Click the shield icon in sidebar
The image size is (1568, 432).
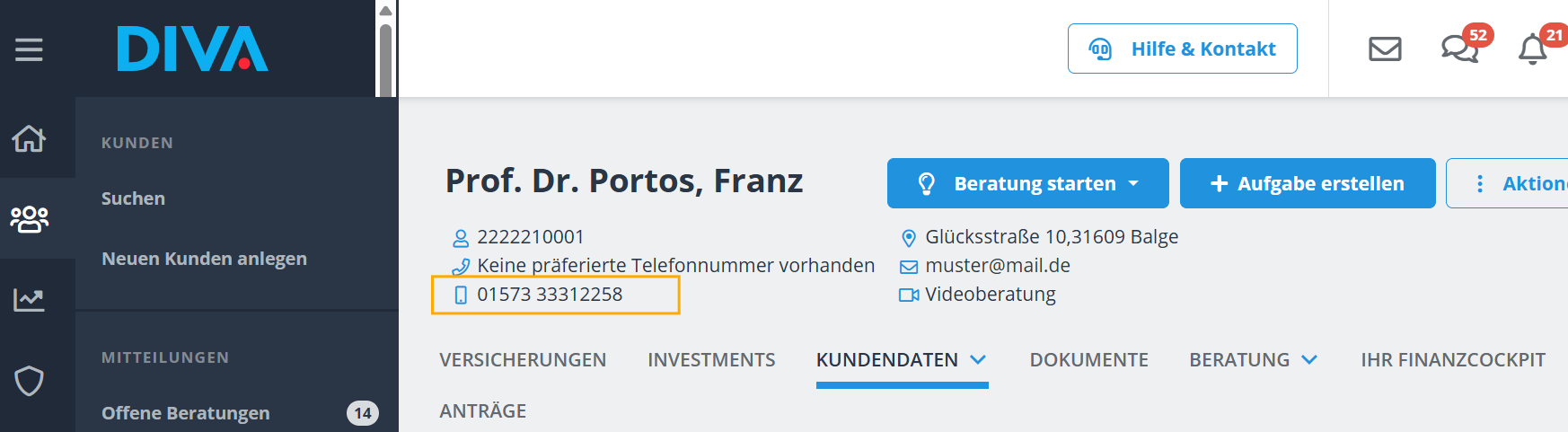click(29, 381)
